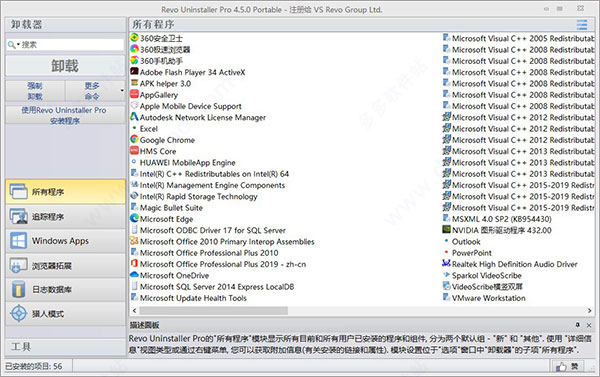Select the Sparkol VideoScribe icon

(x=446, y=275)
